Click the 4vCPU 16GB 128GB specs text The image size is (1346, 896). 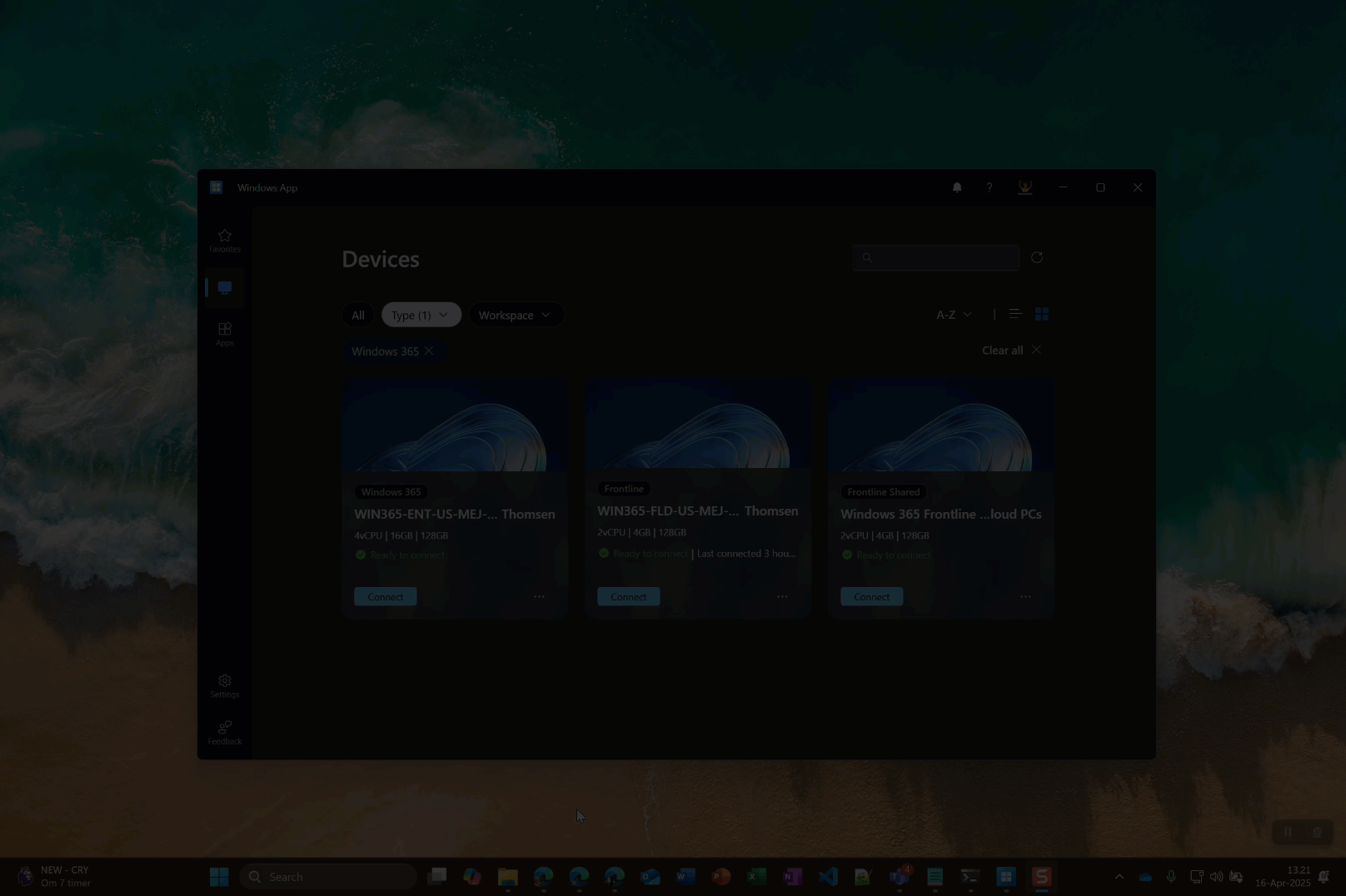[x=401, y=535]
